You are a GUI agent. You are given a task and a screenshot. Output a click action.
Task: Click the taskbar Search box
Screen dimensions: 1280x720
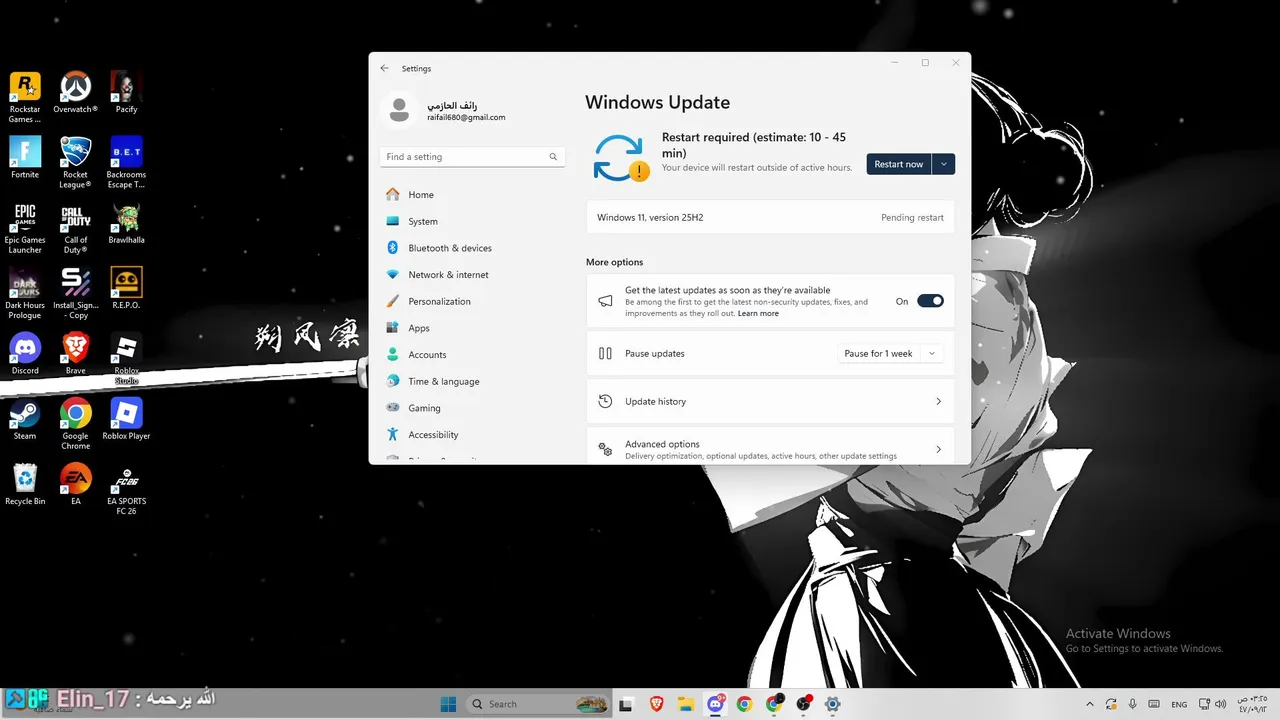pos(537,704)
